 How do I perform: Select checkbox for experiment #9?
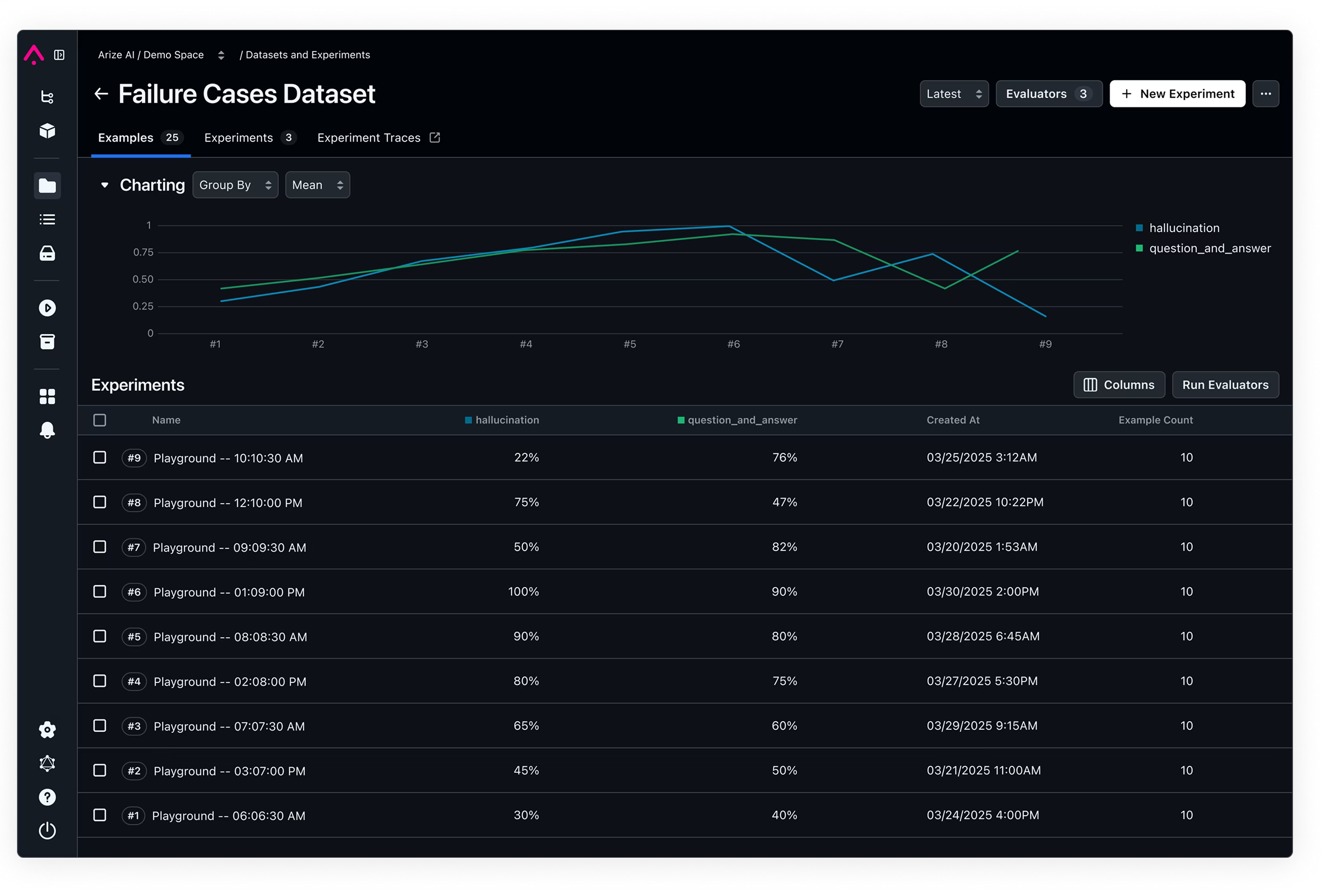[x=100, y=458]
